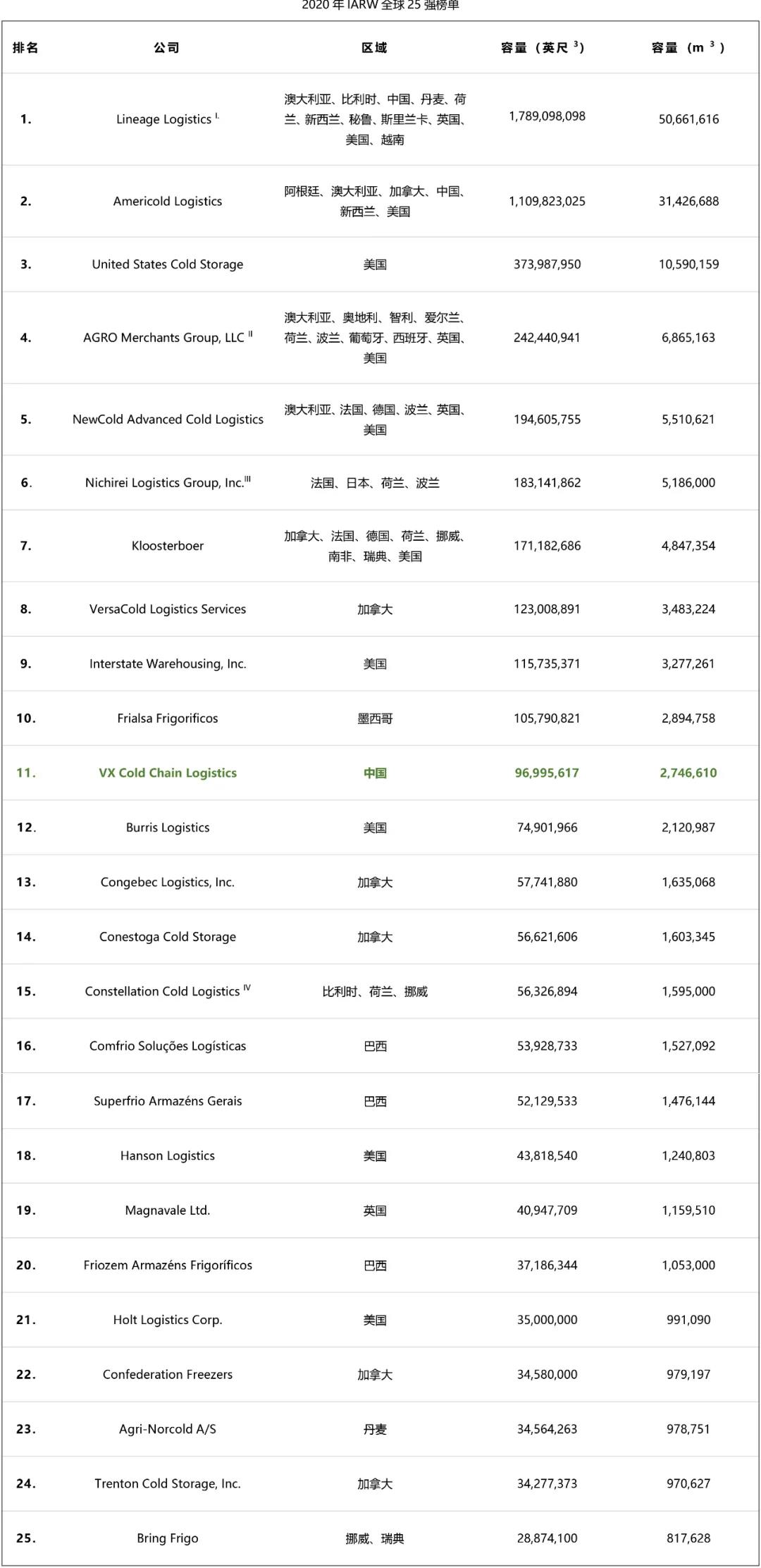Click NewCold Advanced Cold Logistics
The image size is (761, 1568).
tap(168, 419)
